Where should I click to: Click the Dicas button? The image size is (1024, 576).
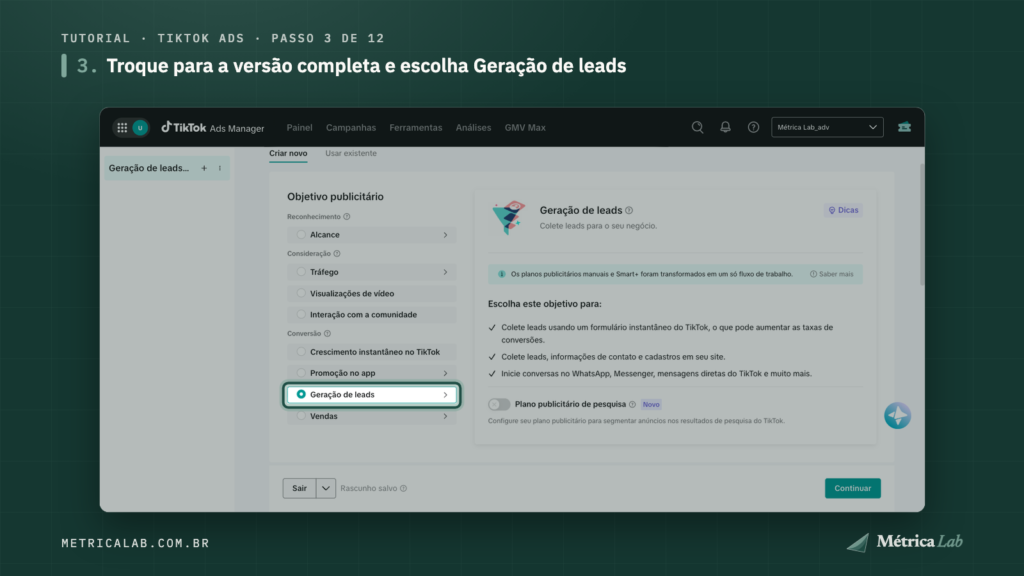(843, 210)
